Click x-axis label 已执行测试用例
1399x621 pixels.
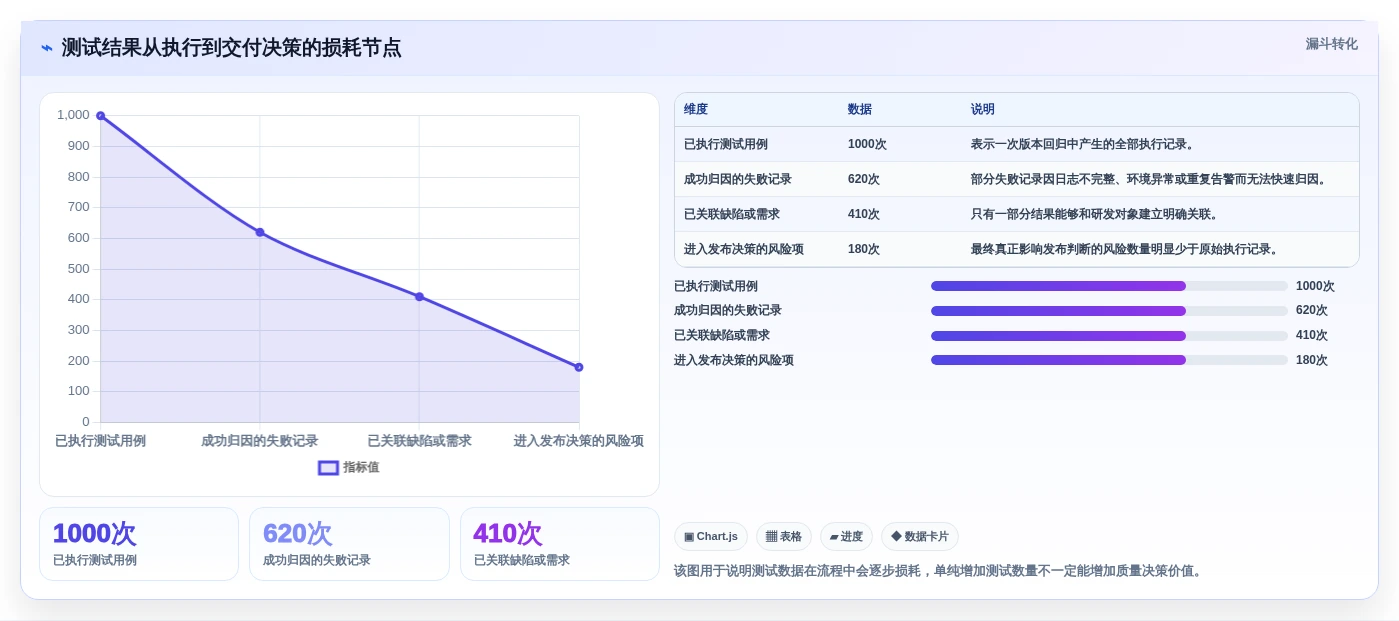pos(100,441)
